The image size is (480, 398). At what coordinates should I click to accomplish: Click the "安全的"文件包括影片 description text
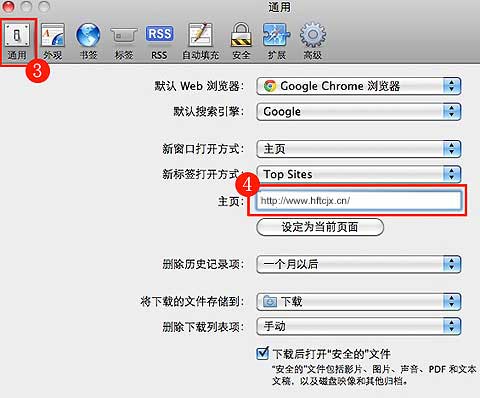tap(374, 375)
